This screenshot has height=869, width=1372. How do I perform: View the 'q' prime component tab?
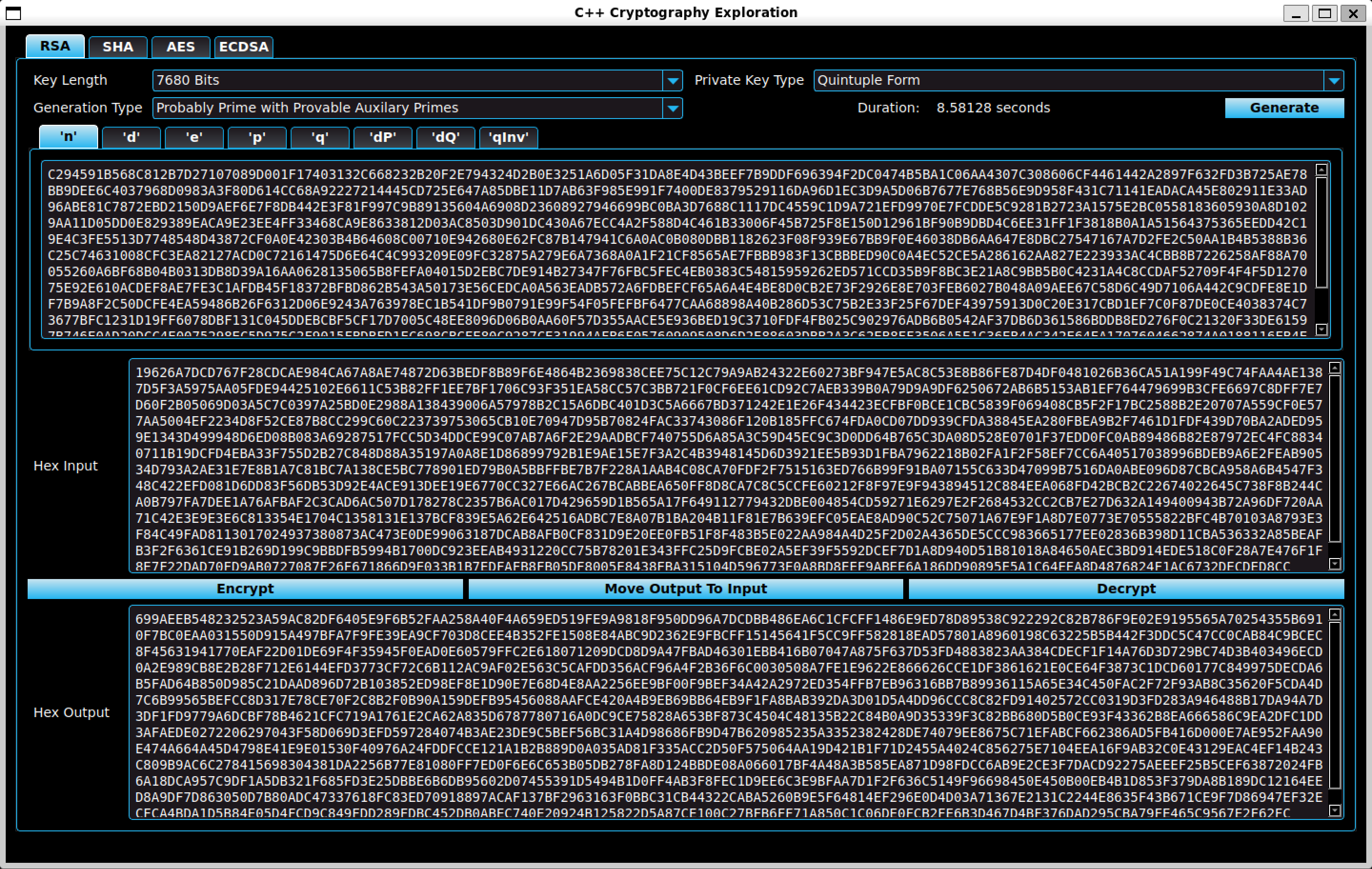(320, 137)
